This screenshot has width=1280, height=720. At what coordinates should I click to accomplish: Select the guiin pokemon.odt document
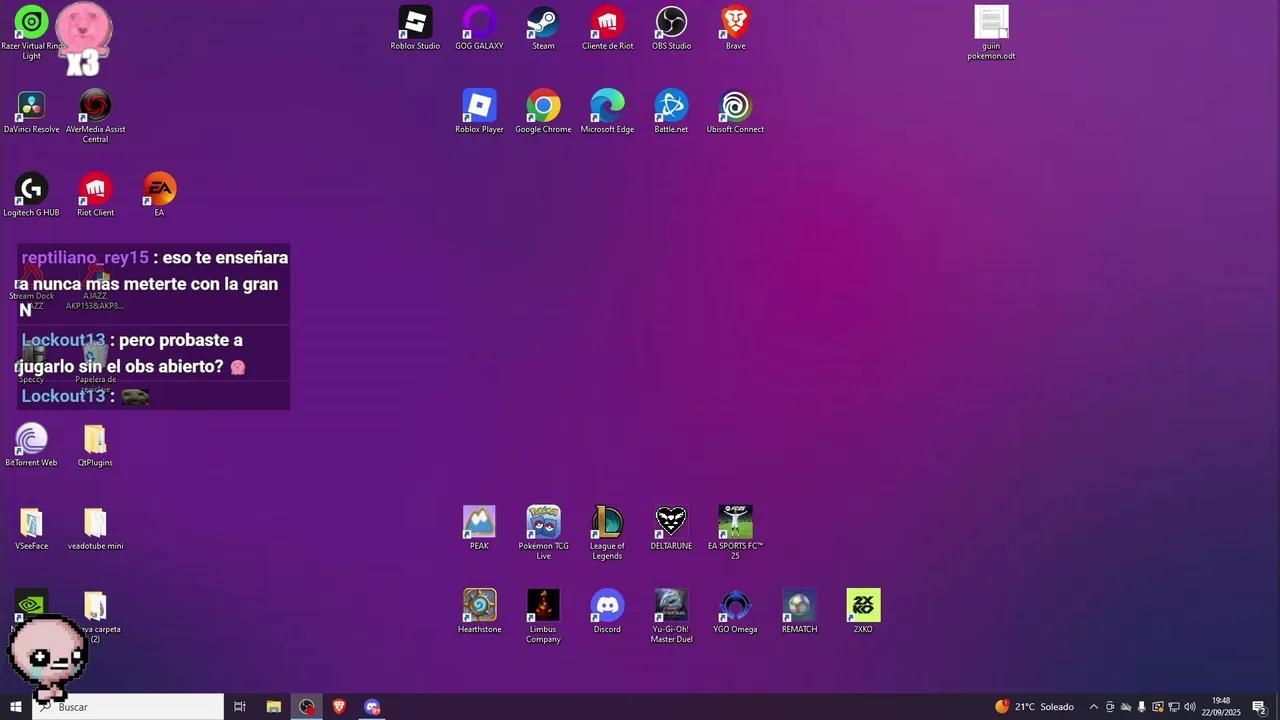point(991,33)
